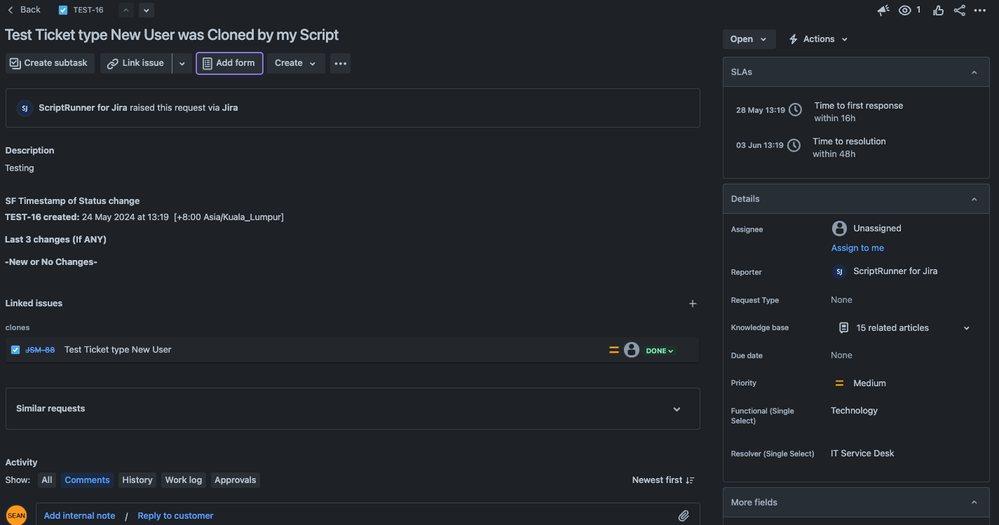Image resolution: width=999 pixels, height=525 pixels.
Task: Click the Testing description text
Action: click(19, 168)
